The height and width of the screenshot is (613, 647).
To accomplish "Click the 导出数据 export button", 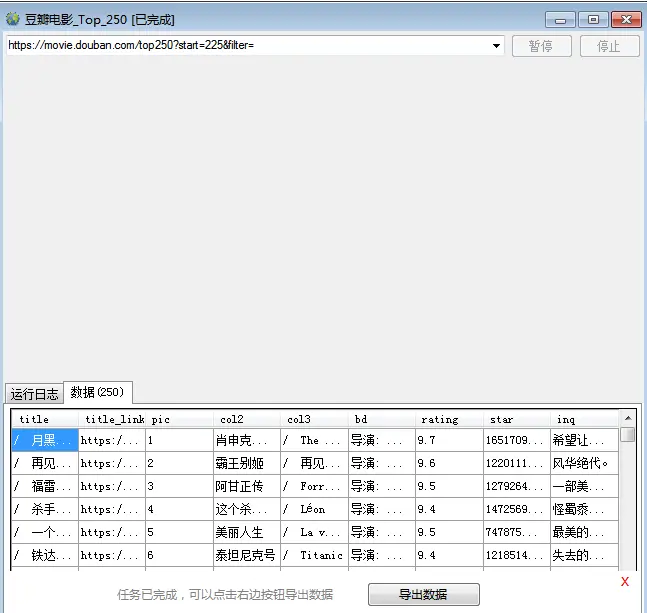I will click(423, 594).
